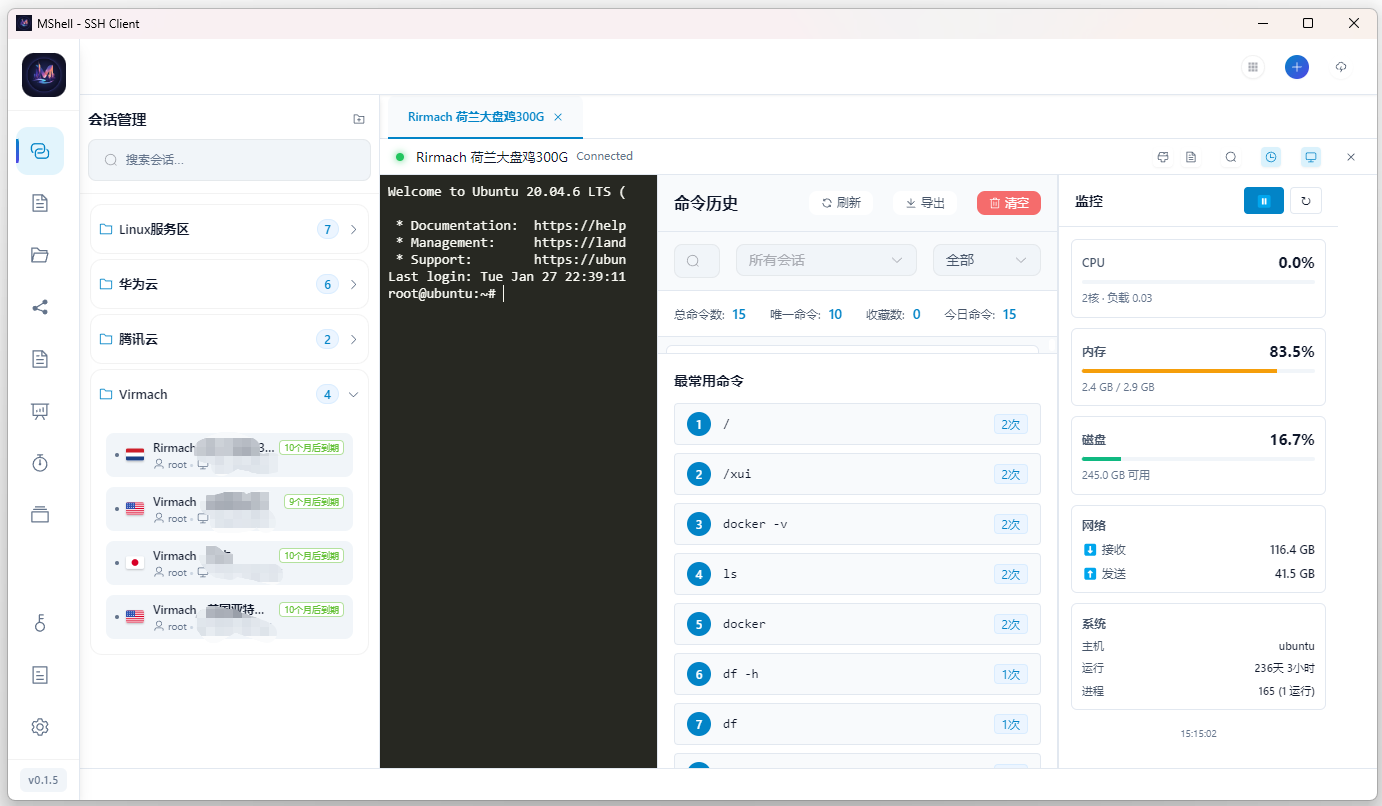Image resolution: width=1382 pixels, height=806 pixels.
Task: Pause monitoring with the blue pause button
Action: (1263, 201)
